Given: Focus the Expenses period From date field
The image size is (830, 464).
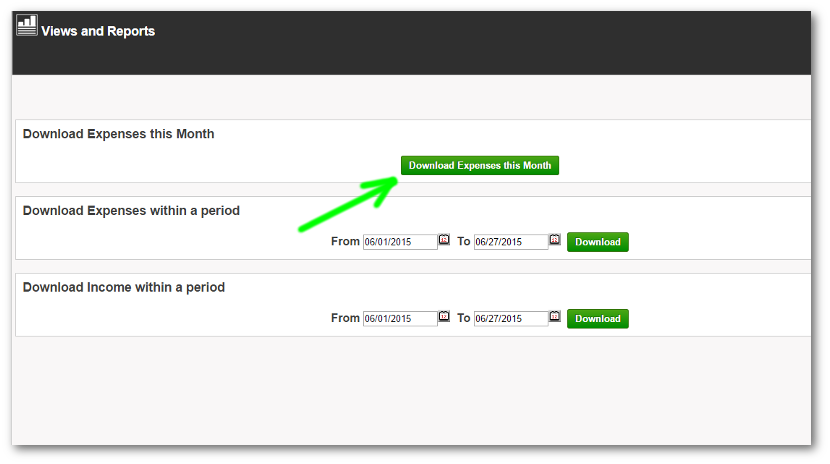Looking at the screenshot, I should (400, 242).
